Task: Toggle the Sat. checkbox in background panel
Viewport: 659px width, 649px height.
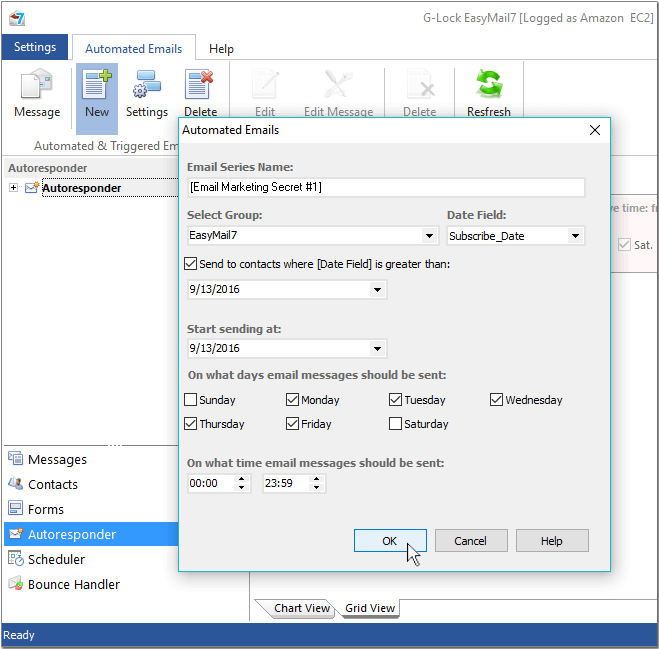Action: tap(624, 245)
